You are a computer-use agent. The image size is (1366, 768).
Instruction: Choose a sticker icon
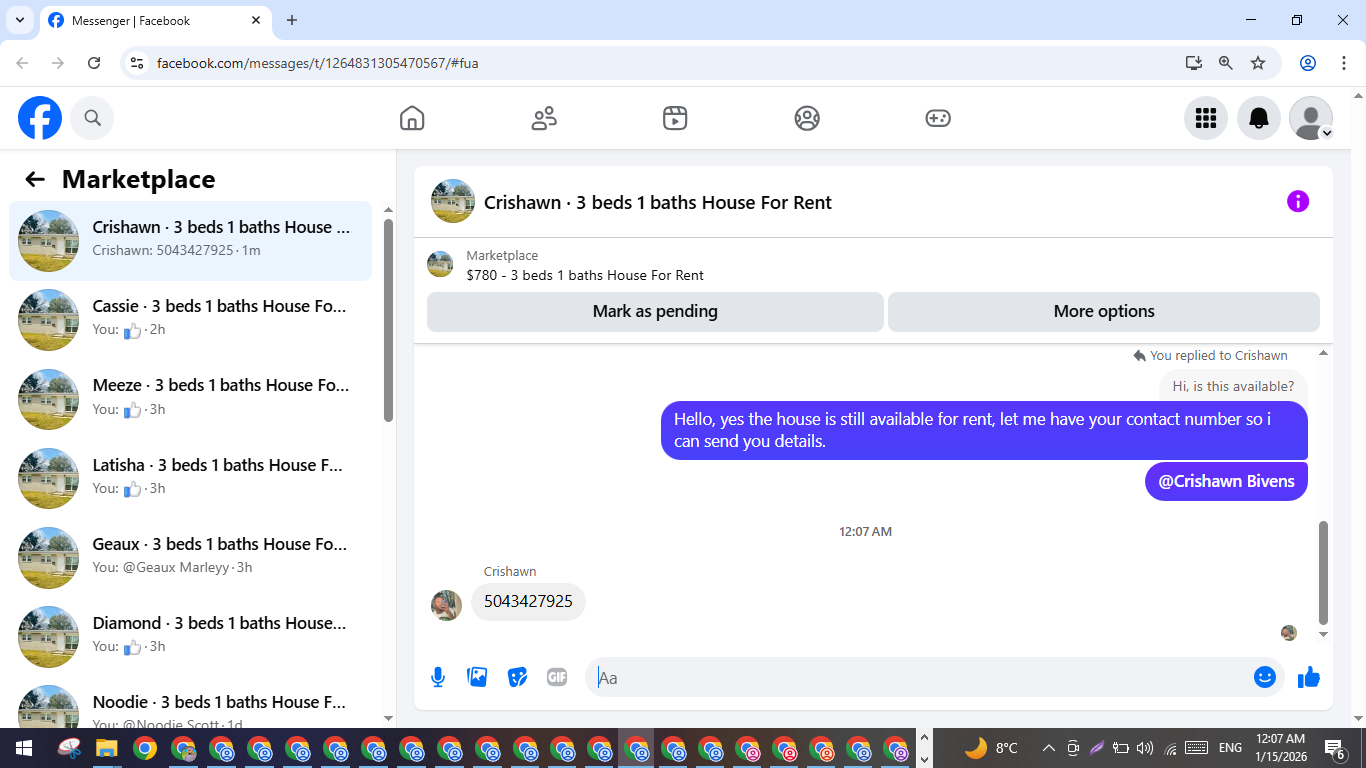517,677
